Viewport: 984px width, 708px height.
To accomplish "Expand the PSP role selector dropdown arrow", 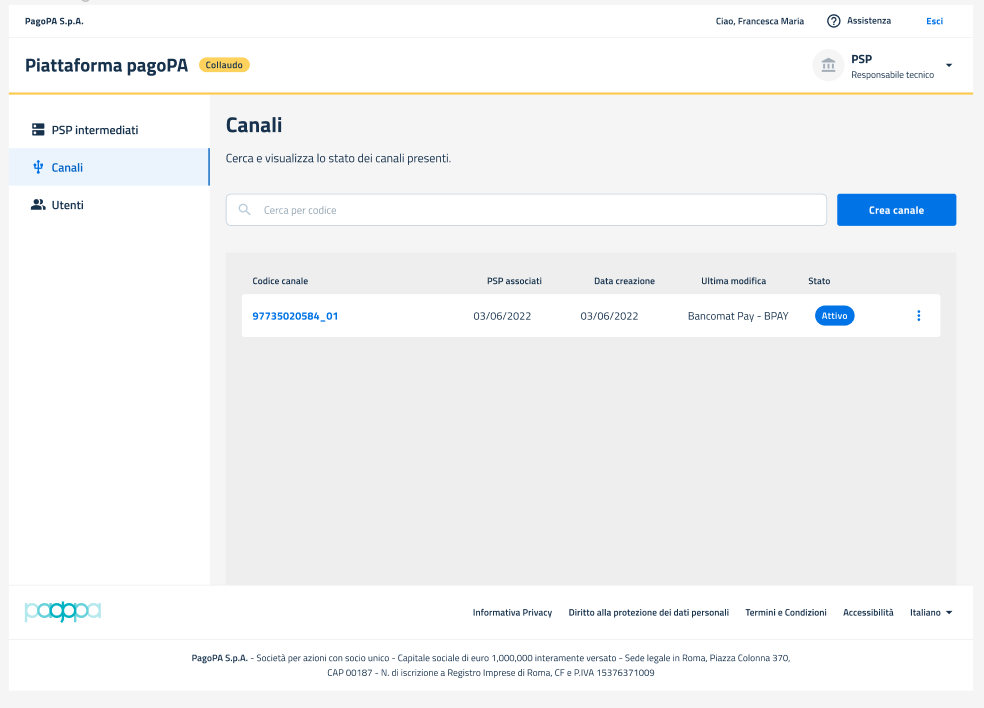I will 948,66.
